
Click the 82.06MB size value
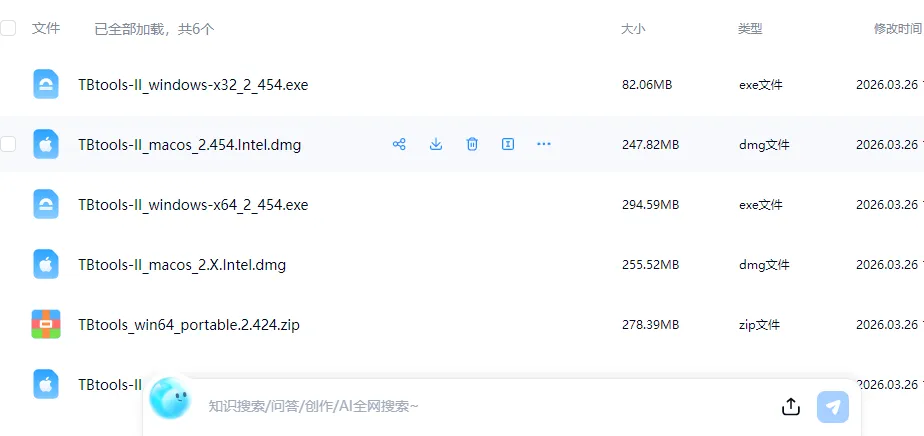[x=647, y=85]
